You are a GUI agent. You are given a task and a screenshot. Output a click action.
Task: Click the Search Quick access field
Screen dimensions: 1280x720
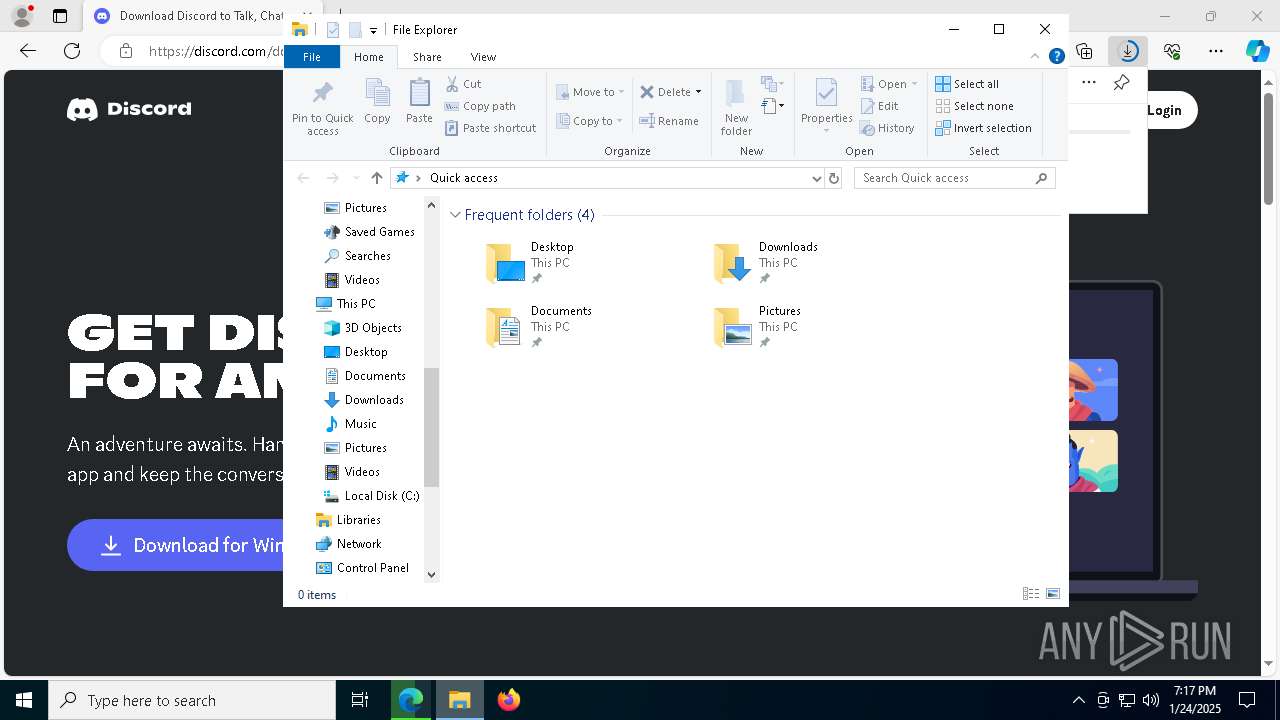(954, 178)
